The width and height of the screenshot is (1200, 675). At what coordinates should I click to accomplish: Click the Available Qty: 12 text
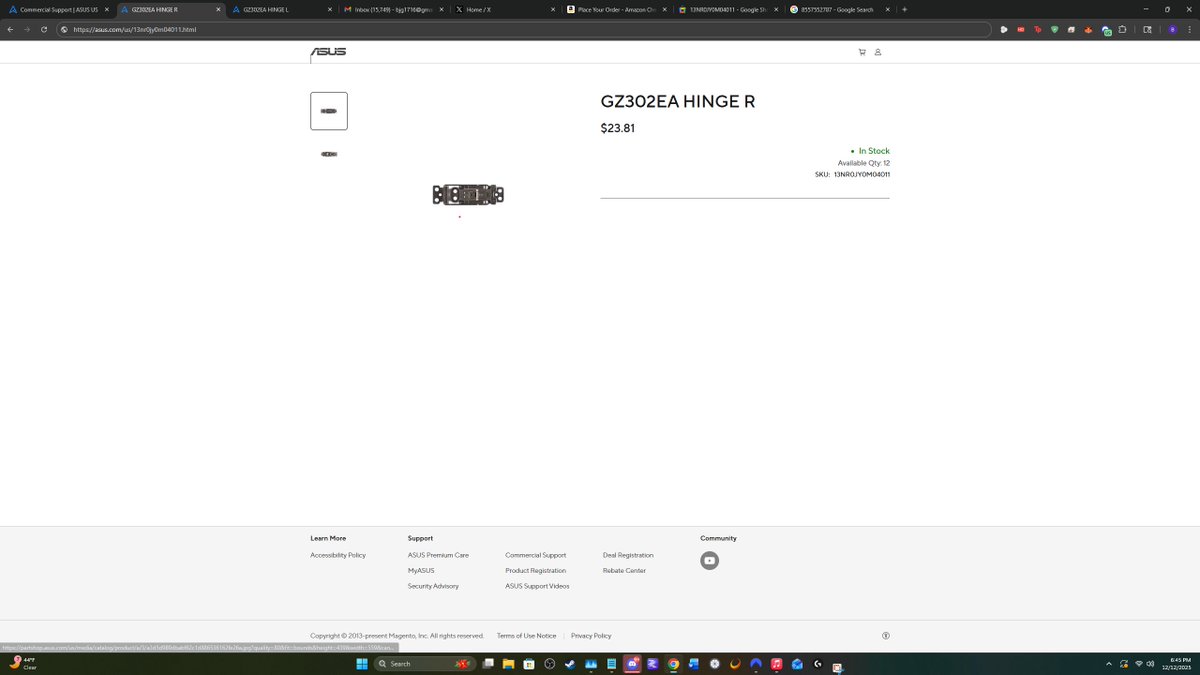pyautogui.click(x=864, y=163)
